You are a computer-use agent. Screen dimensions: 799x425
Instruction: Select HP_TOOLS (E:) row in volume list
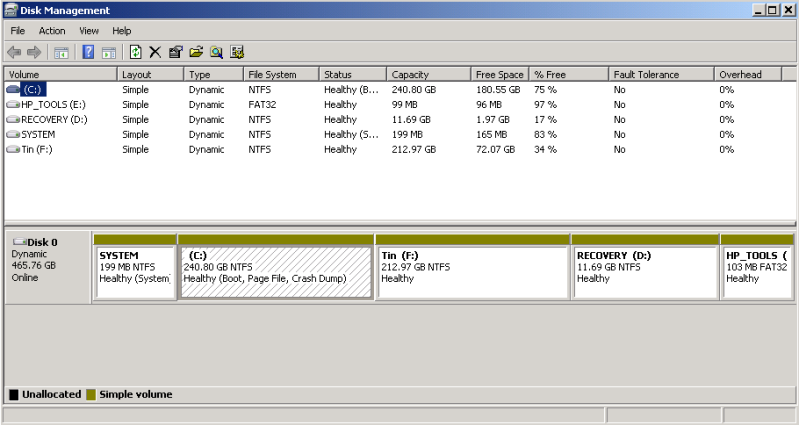pos(53,105)
